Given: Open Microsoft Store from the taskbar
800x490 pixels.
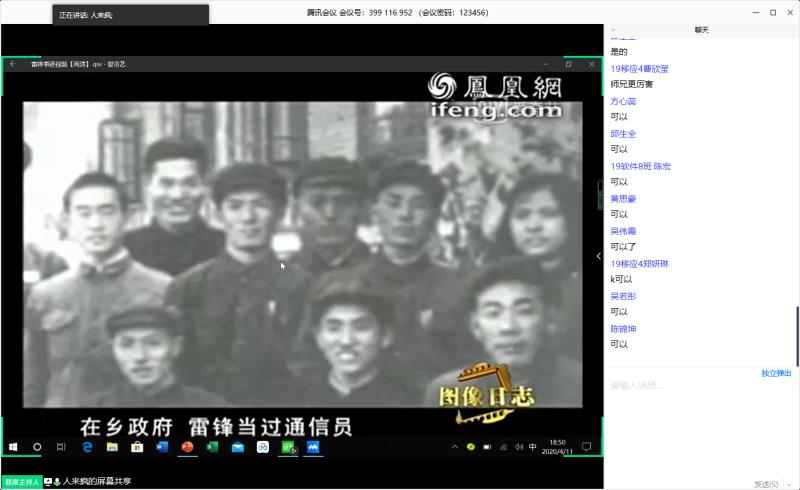Looking at the screenshot, I should pos(137,447).
